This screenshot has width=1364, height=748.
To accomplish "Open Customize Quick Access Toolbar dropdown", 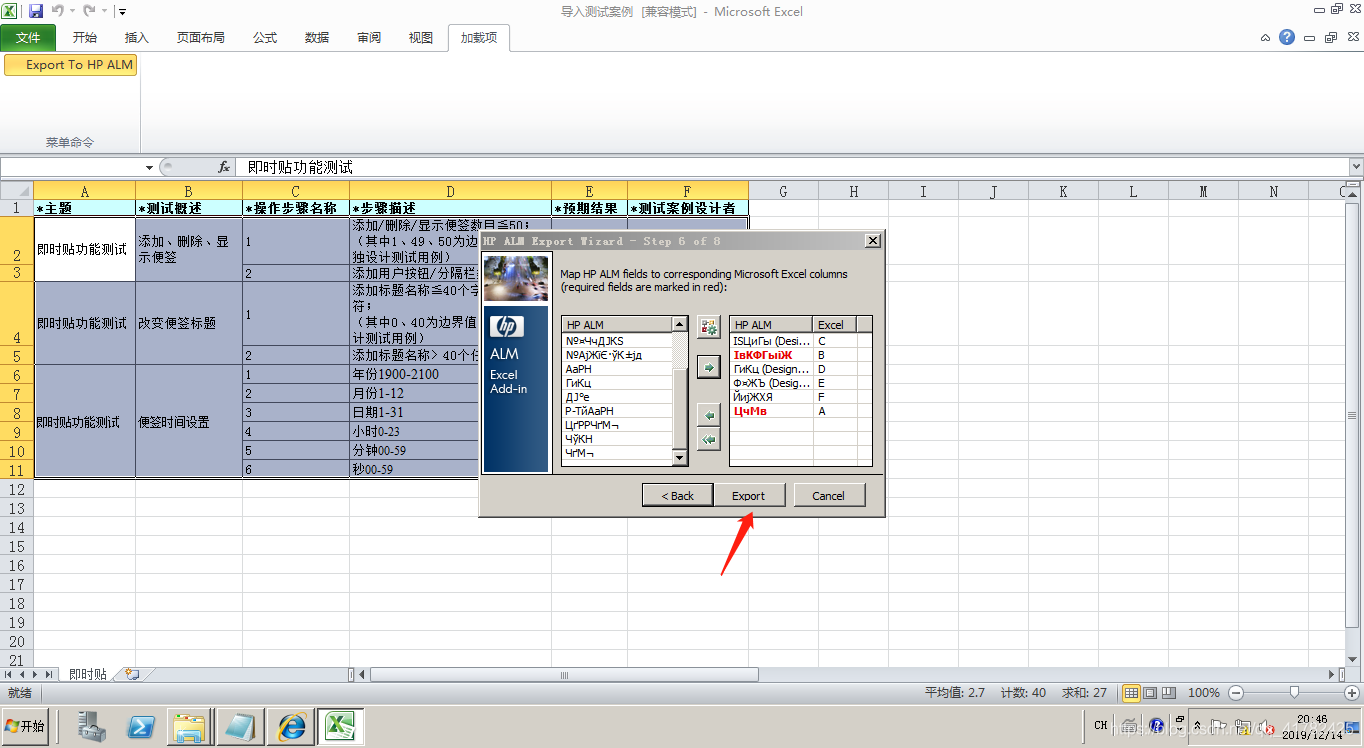I will tap(122, 12).
